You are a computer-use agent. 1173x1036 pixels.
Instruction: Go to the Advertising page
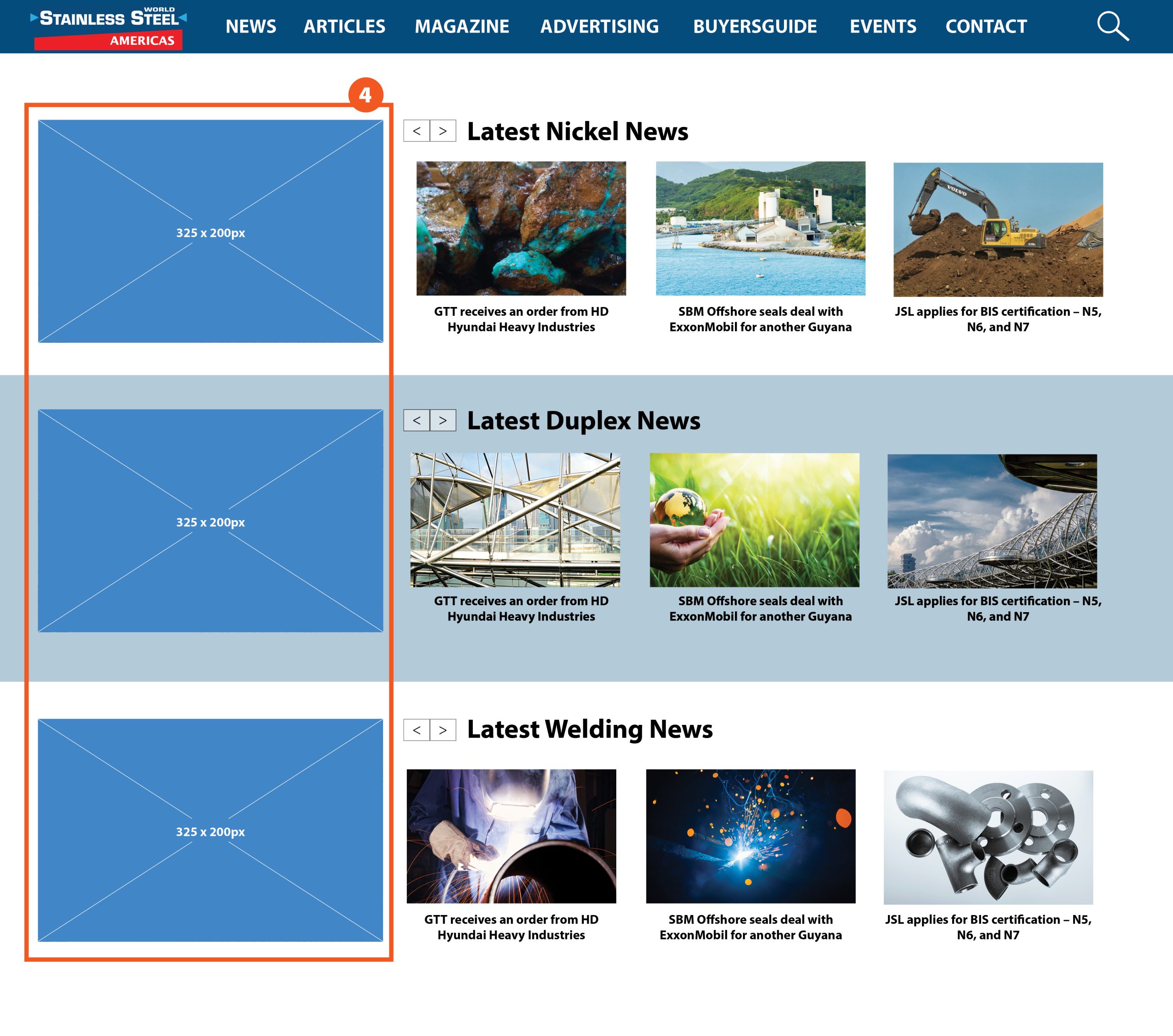[599, 27]
